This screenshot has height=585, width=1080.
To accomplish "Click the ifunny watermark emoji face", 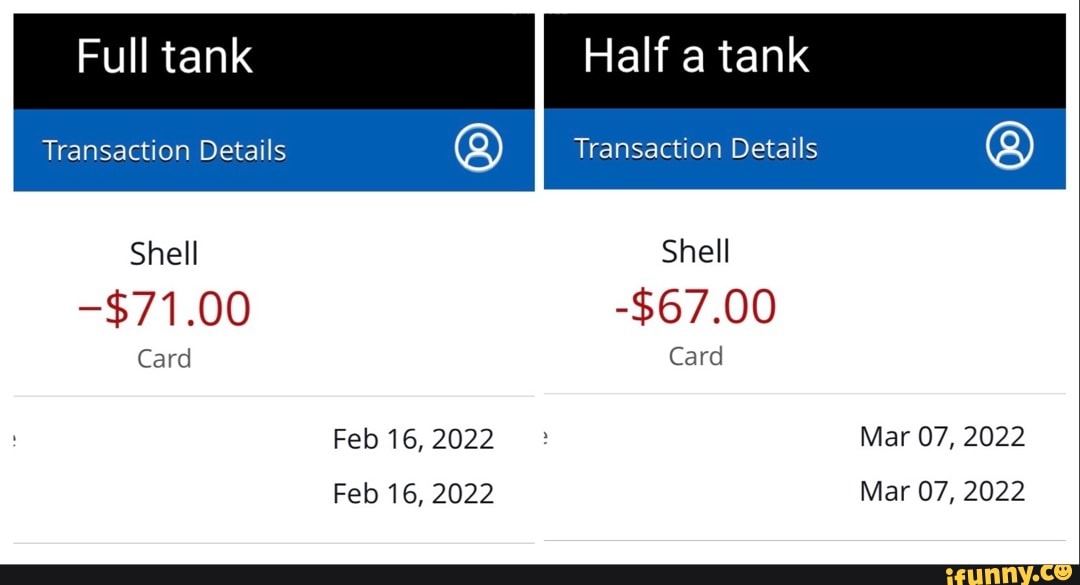I will click(x=1061, y=574).
